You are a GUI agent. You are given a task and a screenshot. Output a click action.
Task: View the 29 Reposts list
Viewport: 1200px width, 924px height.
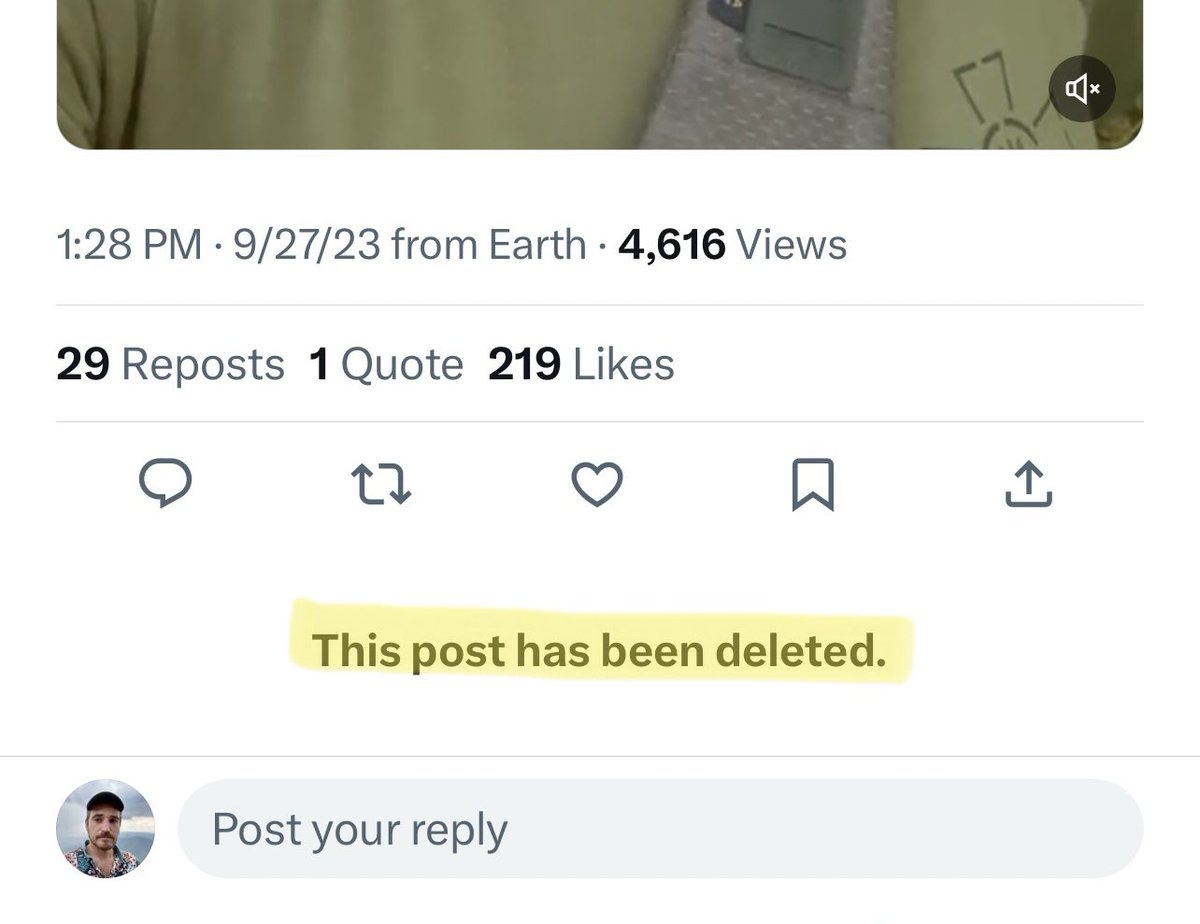pos(170,364)
